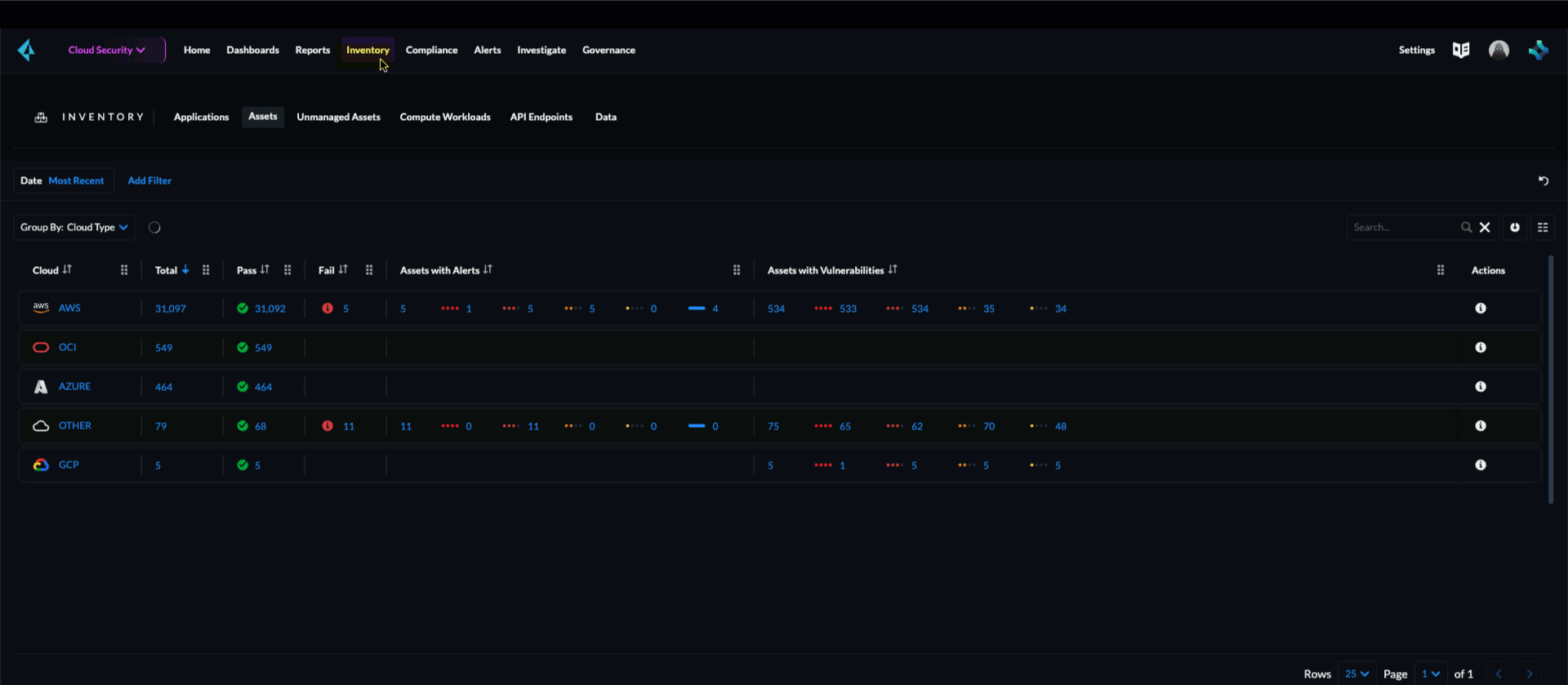The height and width of the screenshot is (685, 1568).
Task: Open the AWS cloud link
Action: [69, 308]
